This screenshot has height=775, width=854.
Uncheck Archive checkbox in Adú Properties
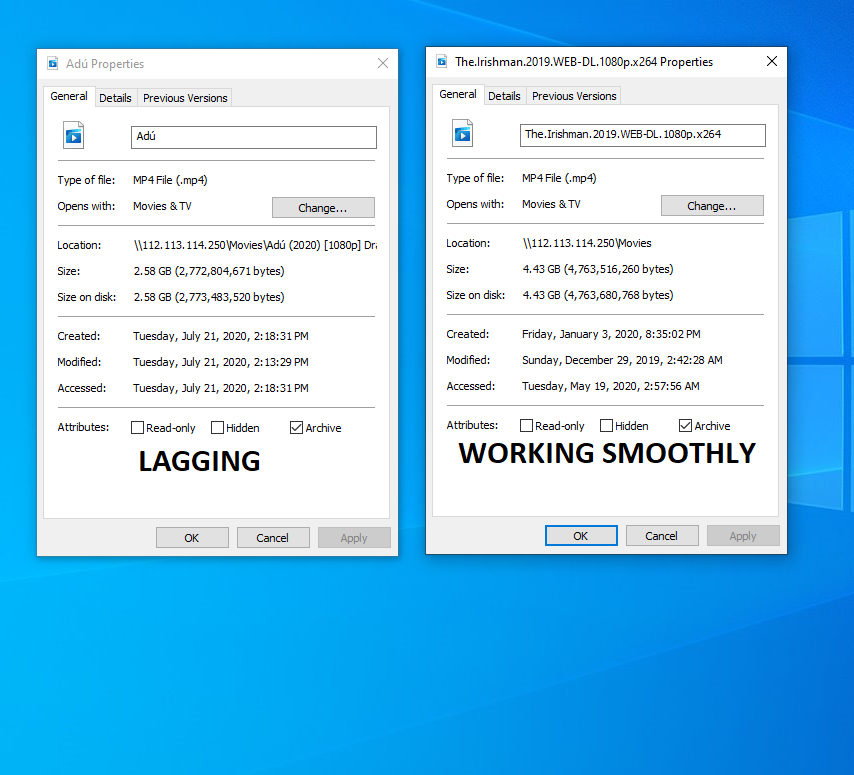pyautogui.click(x=296, y=428)
